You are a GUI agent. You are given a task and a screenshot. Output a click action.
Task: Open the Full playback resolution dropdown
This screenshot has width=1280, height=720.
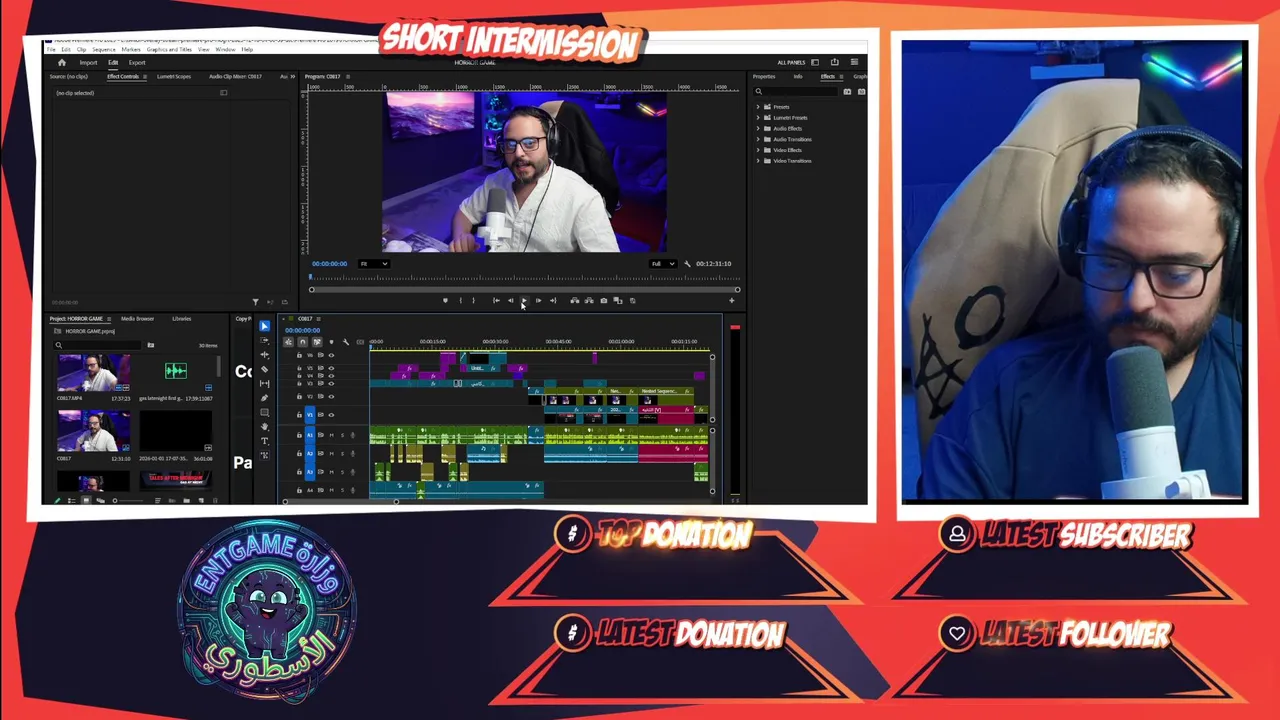pos(663,264)
